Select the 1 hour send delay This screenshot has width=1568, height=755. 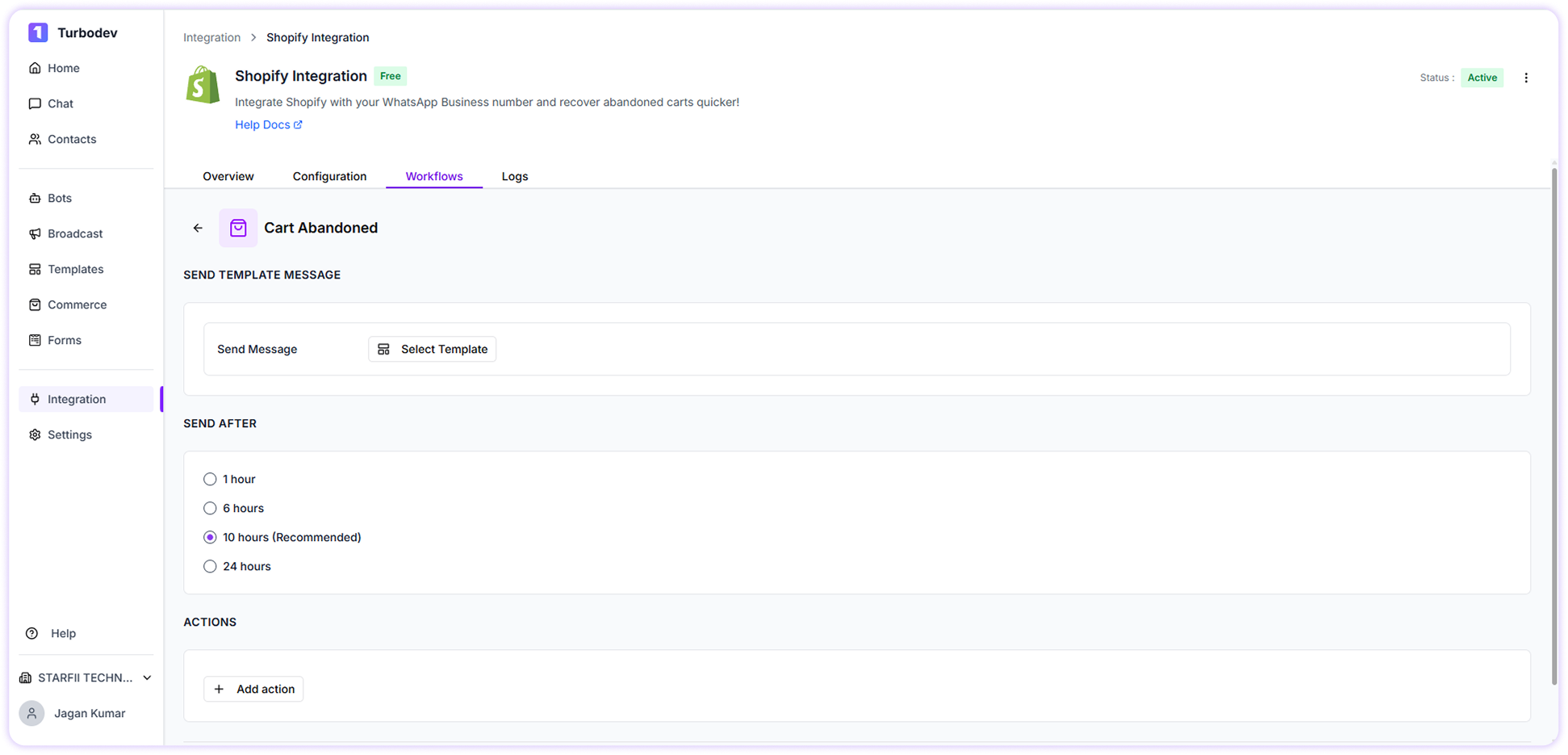tap(210, 479)
